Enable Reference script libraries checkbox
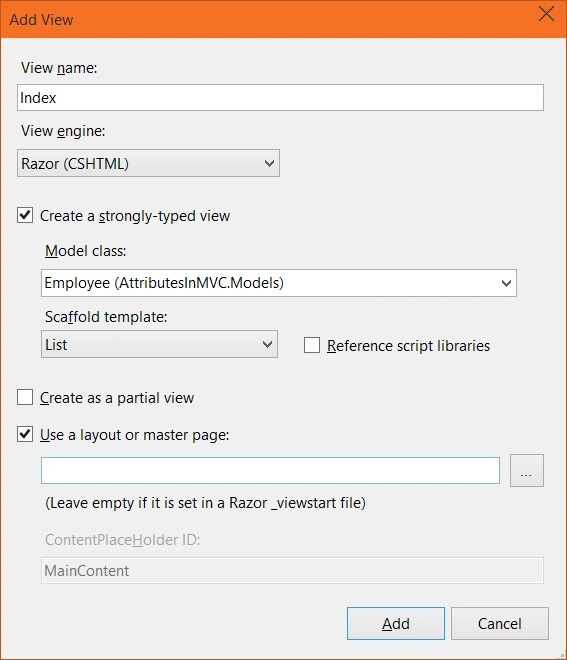The height and width of the screenshot is (660, 567). [312, 345]
